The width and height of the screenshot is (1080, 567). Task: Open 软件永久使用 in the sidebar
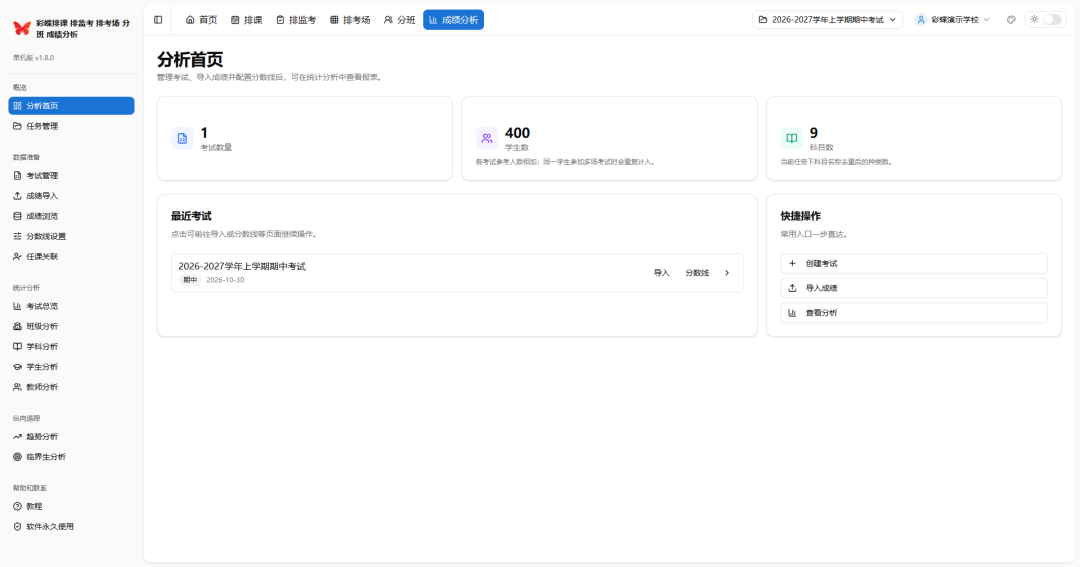click(x=71, y=526)
